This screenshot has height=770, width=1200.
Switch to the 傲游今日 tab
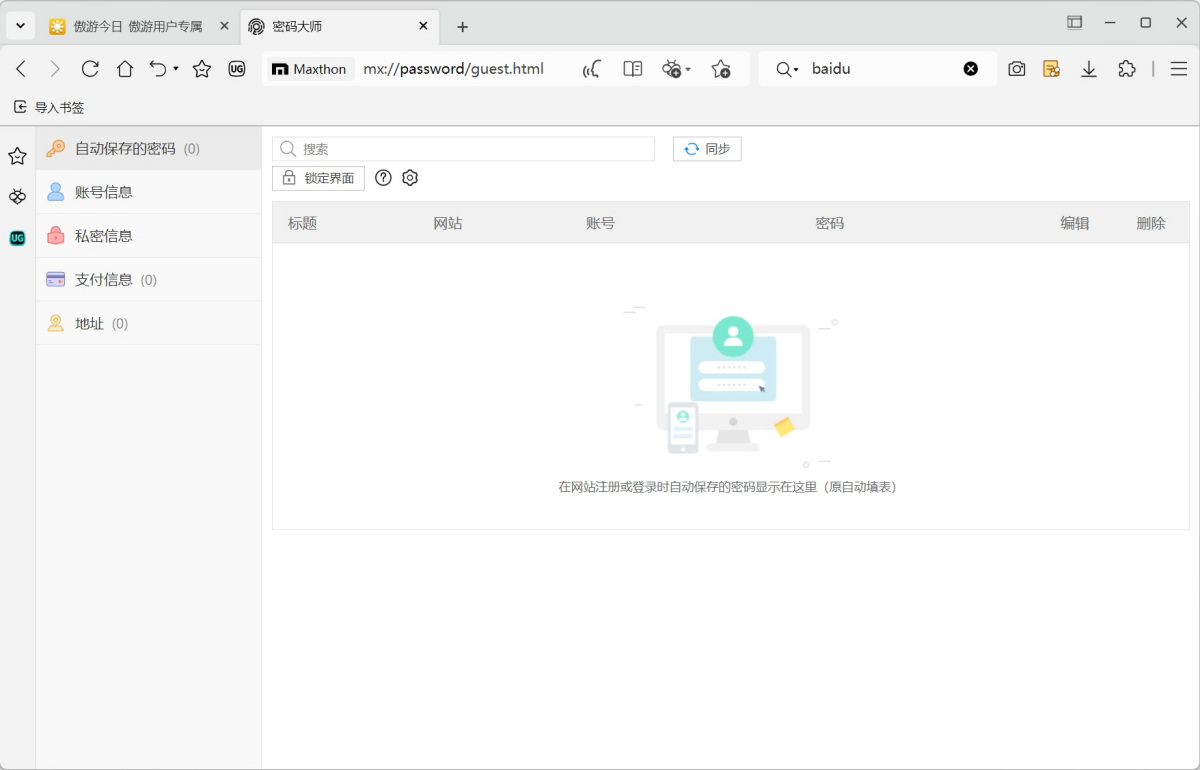[x=135, y=27]
